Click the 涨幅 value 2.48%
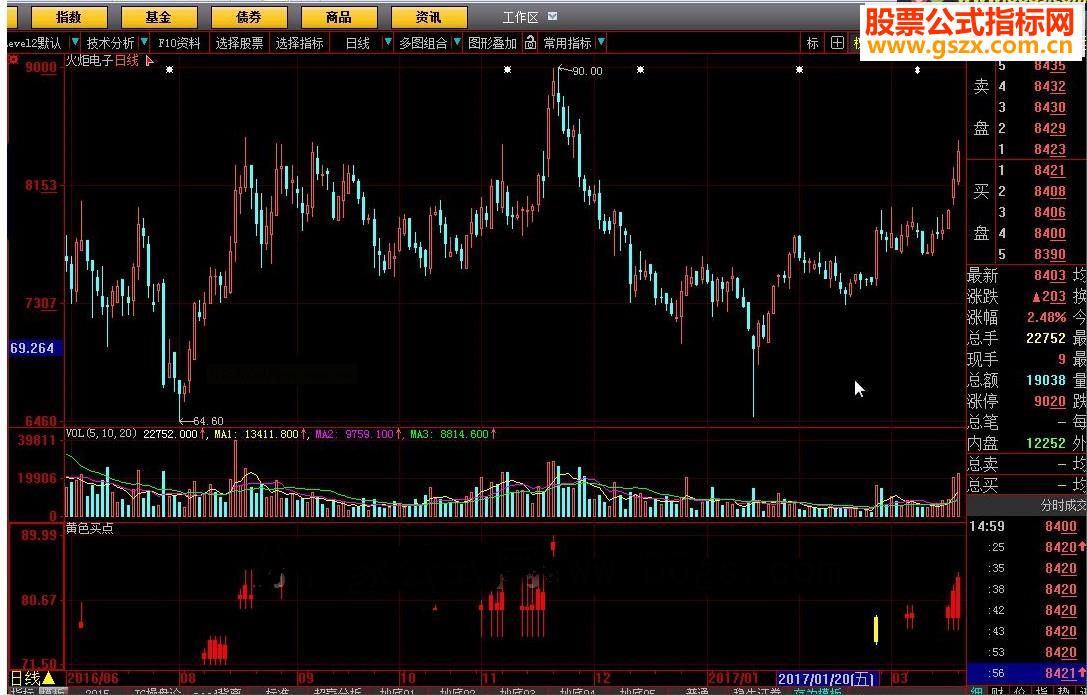 (x=1047, y=317)
